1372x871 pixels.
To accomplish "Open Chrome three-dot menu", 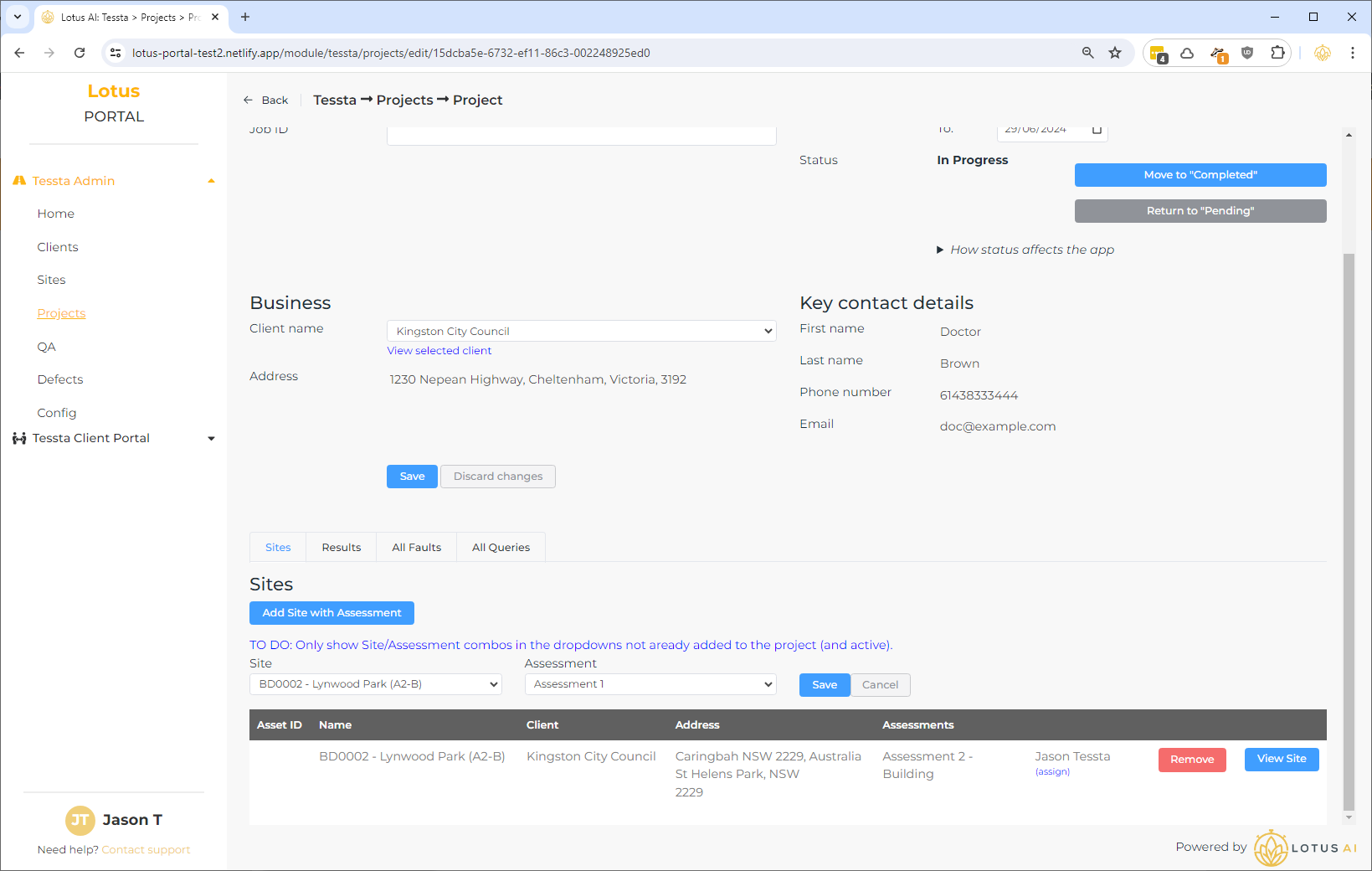I will coord(1353,53).
